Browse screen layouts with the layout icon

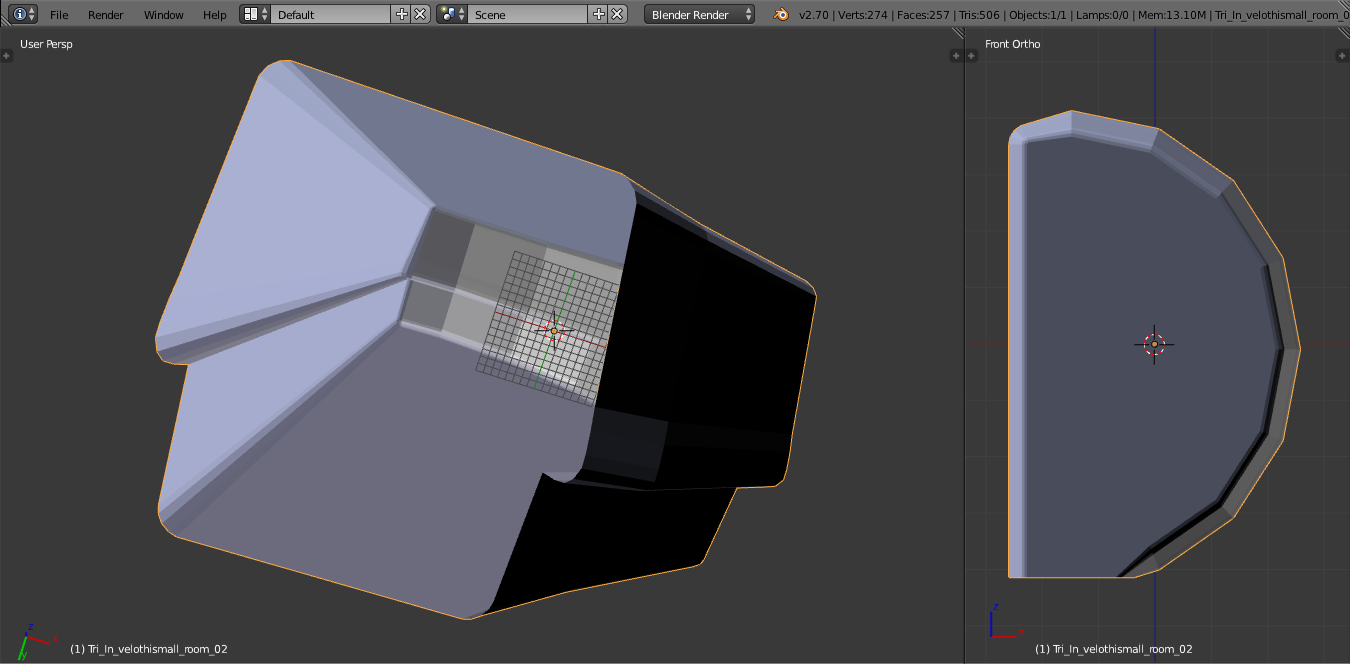255,14
